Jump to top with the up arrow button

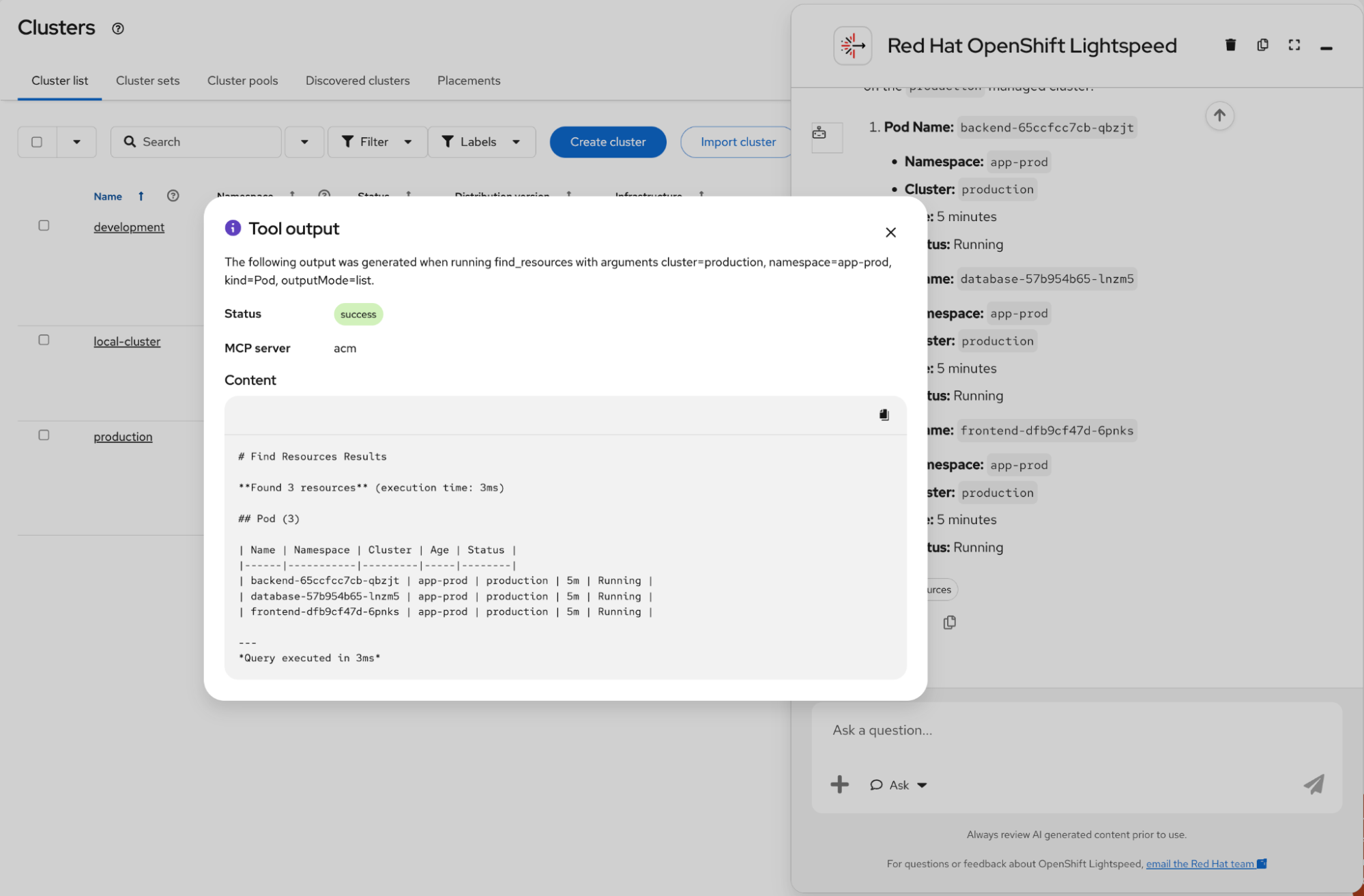[x=1219, y=115]
